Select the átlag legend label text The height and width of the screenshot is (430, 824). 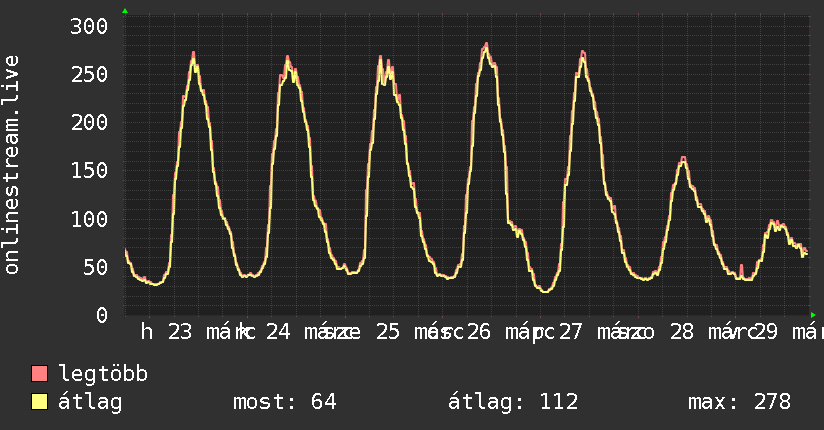90,403
